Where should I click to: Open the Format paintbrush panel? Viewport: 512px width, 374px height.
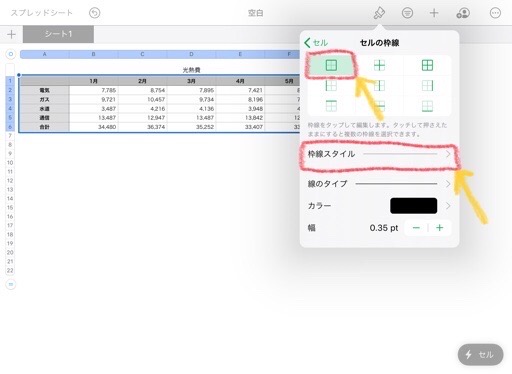pyautogui.click(x=379, y=13)
